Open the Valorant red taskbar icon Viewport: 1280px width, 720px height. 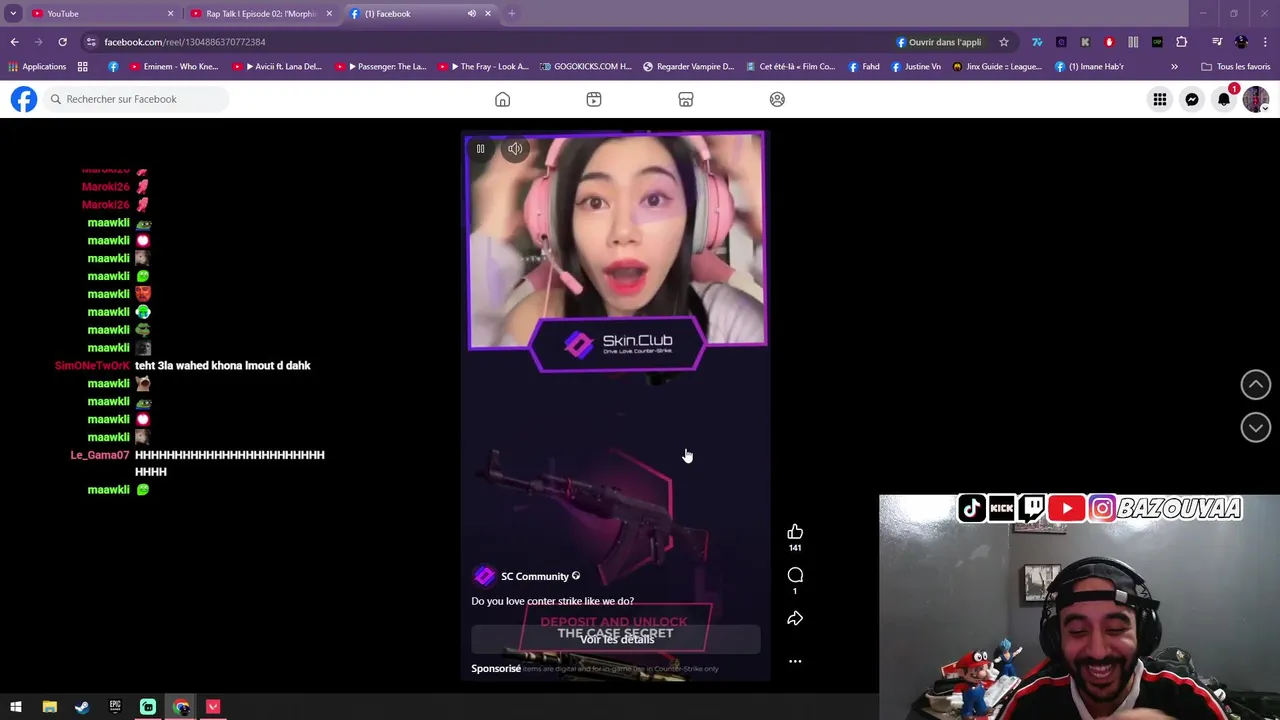(x=213, y=707)
